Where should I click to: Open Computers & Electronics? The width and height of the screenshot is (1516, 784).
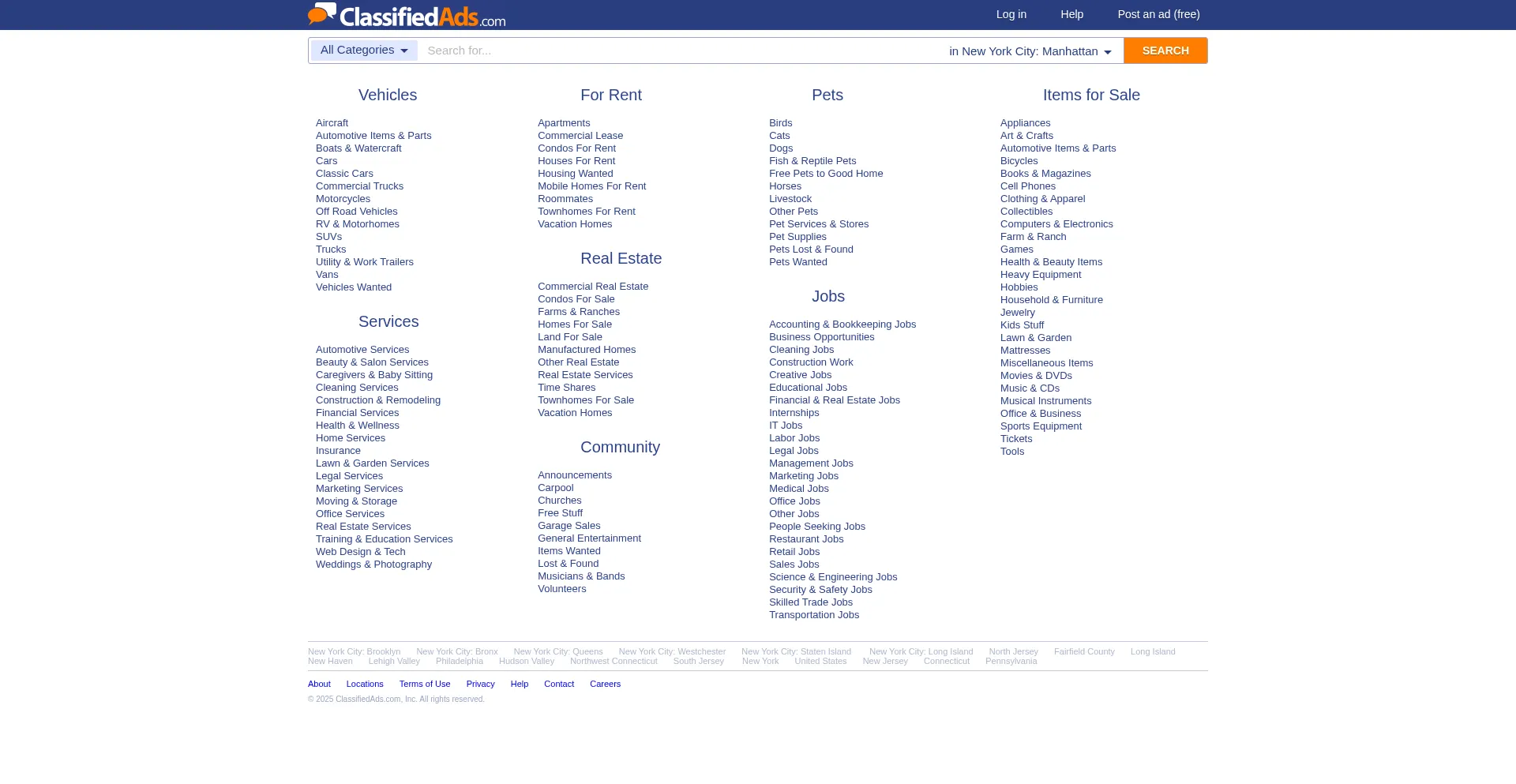click(1056, 224)
